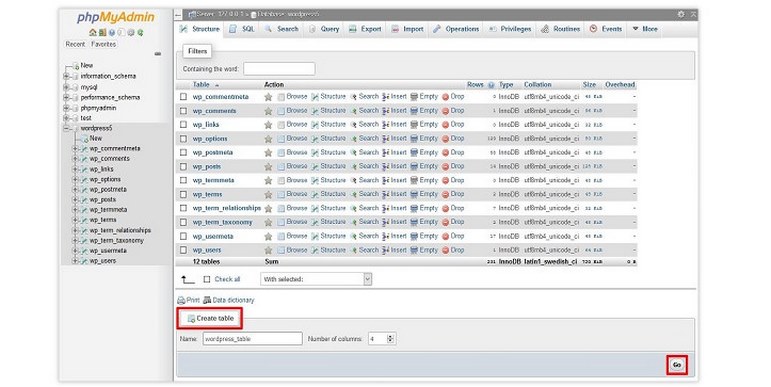
Task: Open the Query tab
Action: (x=324, y=29)
